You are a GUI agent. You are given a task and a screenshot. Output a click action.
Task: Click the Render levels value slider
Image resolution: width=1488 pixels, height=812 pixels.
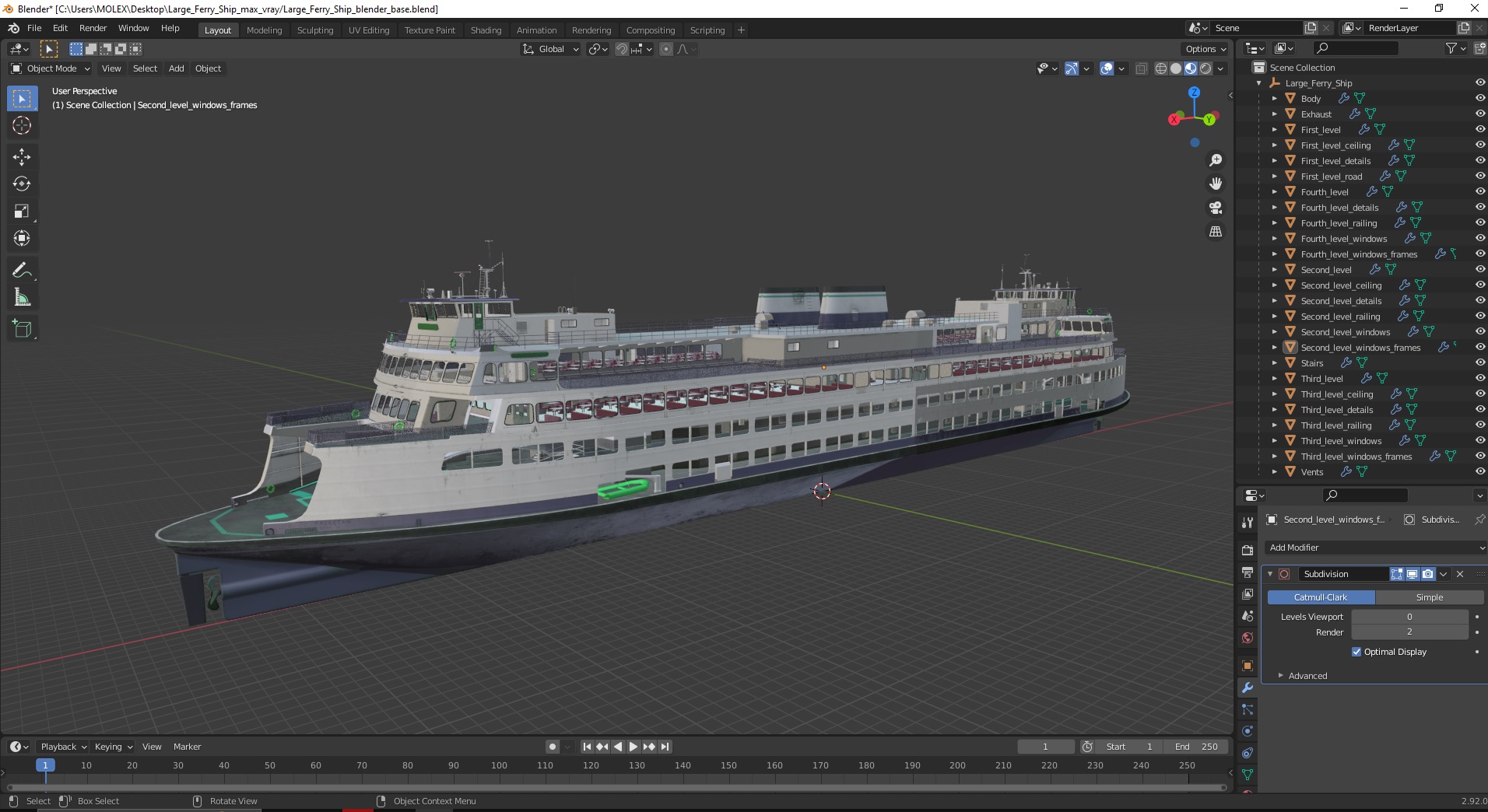[1409, 632]
